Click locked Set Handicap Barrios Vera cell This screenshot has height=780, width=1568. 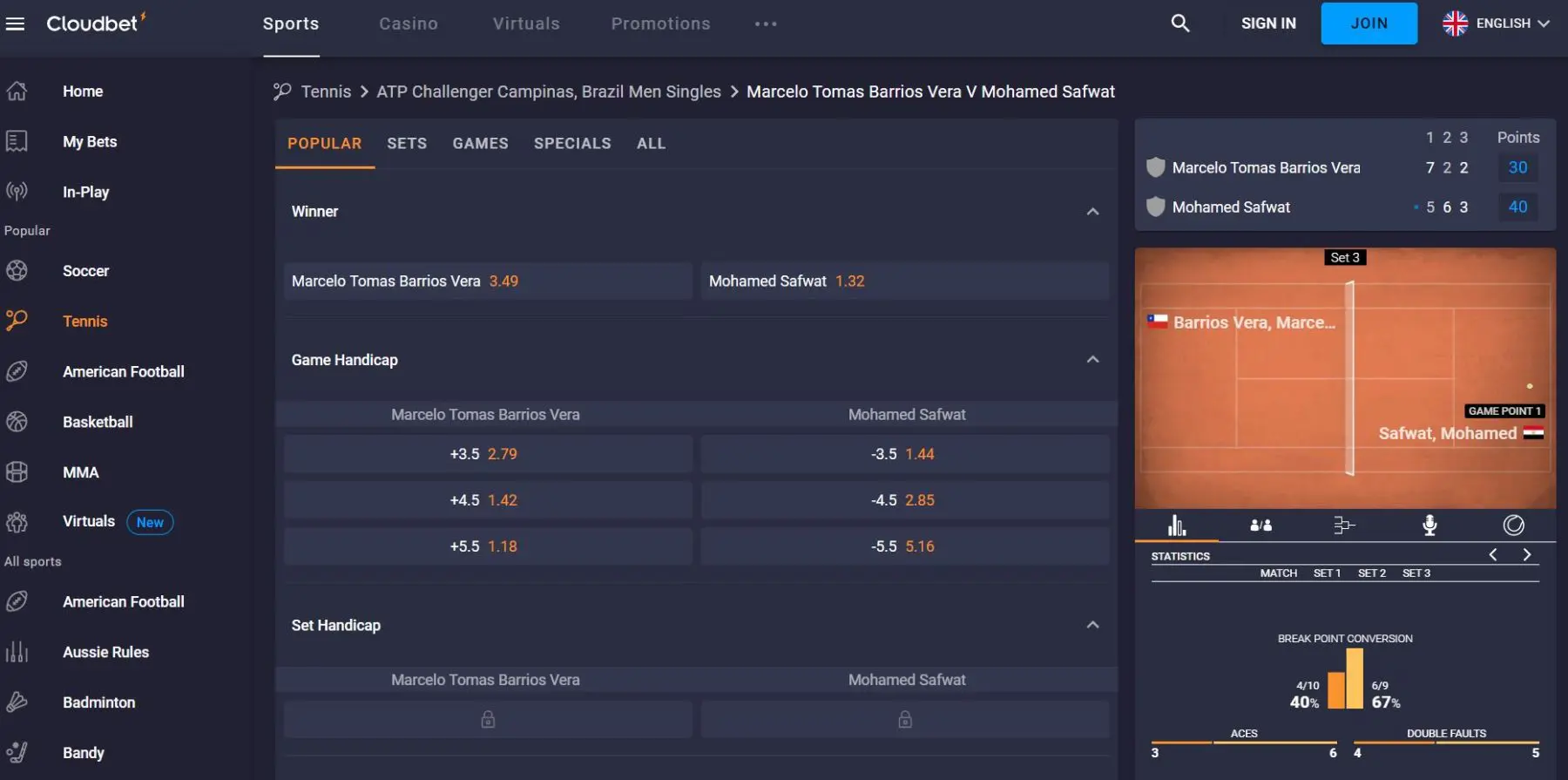pos(488,720)
